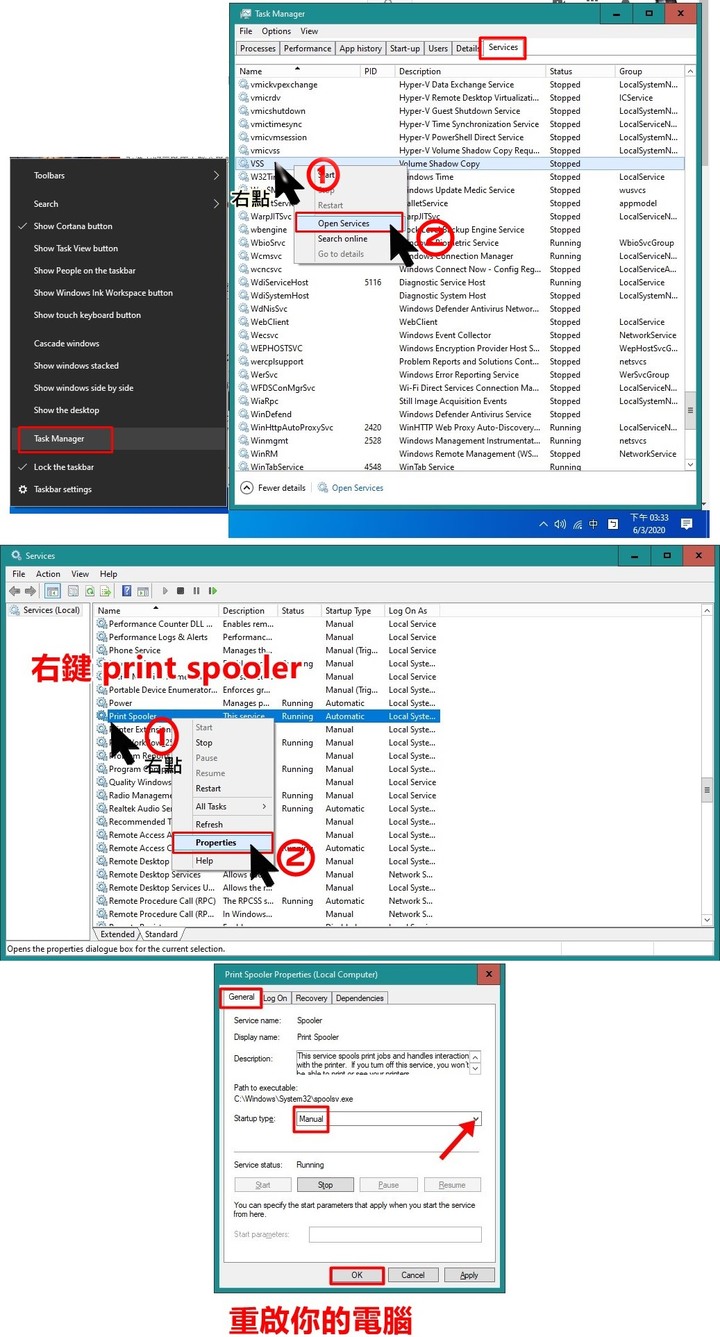
Task: Click the forward arrow in Services toolbar
Action: pos(32,591)
